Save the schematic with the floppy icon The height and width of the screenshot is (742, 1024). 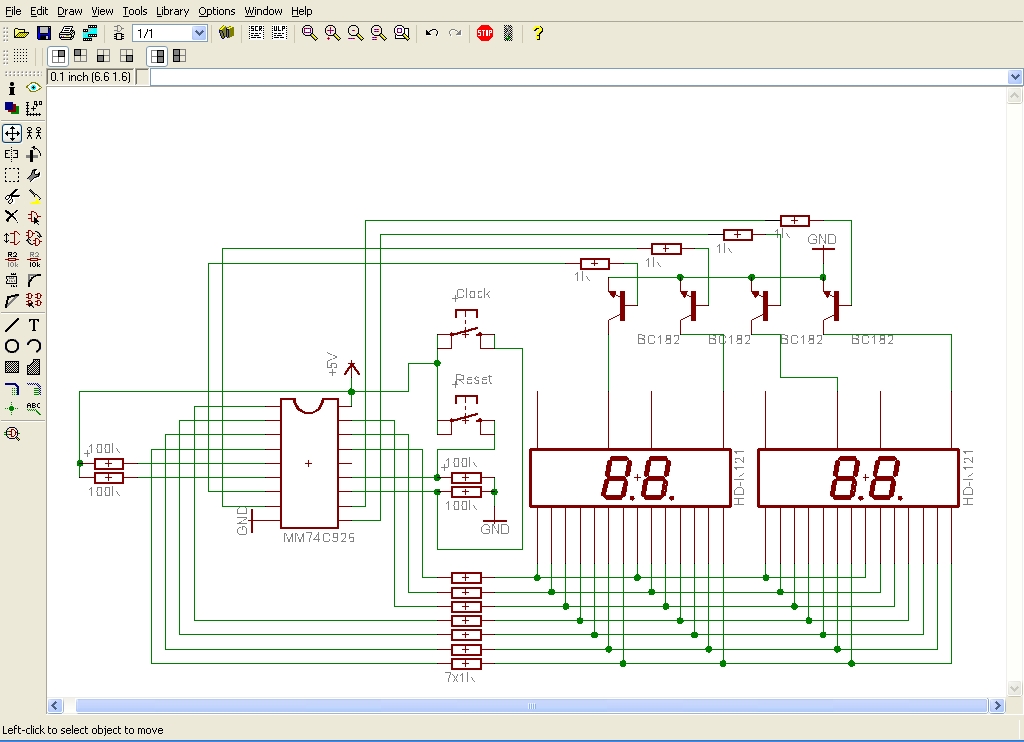pos(44,33)
